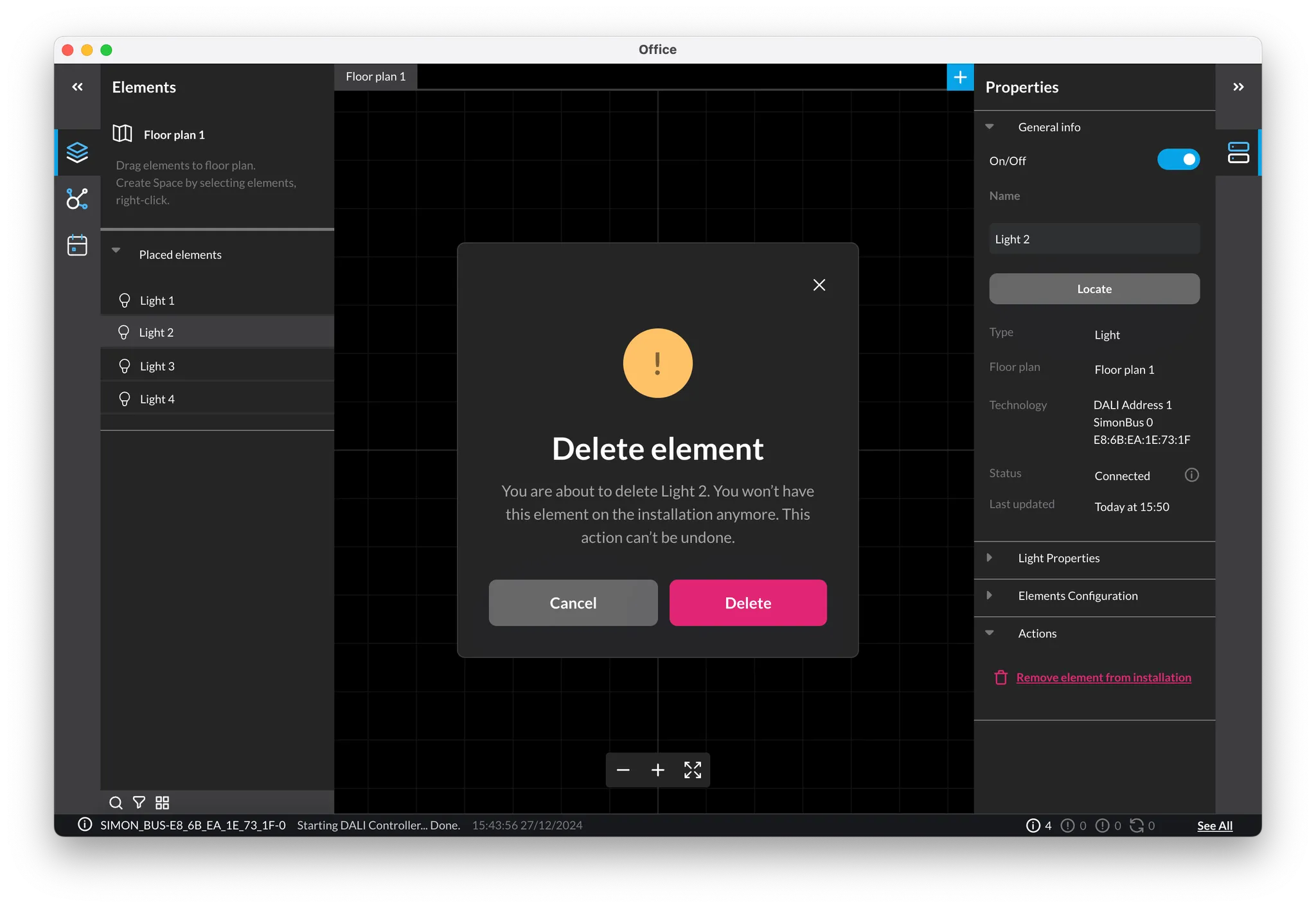The height and width of the screenshot is (908, 1316).
Task: Fit floor plan to screen
Action: point(692,770)
